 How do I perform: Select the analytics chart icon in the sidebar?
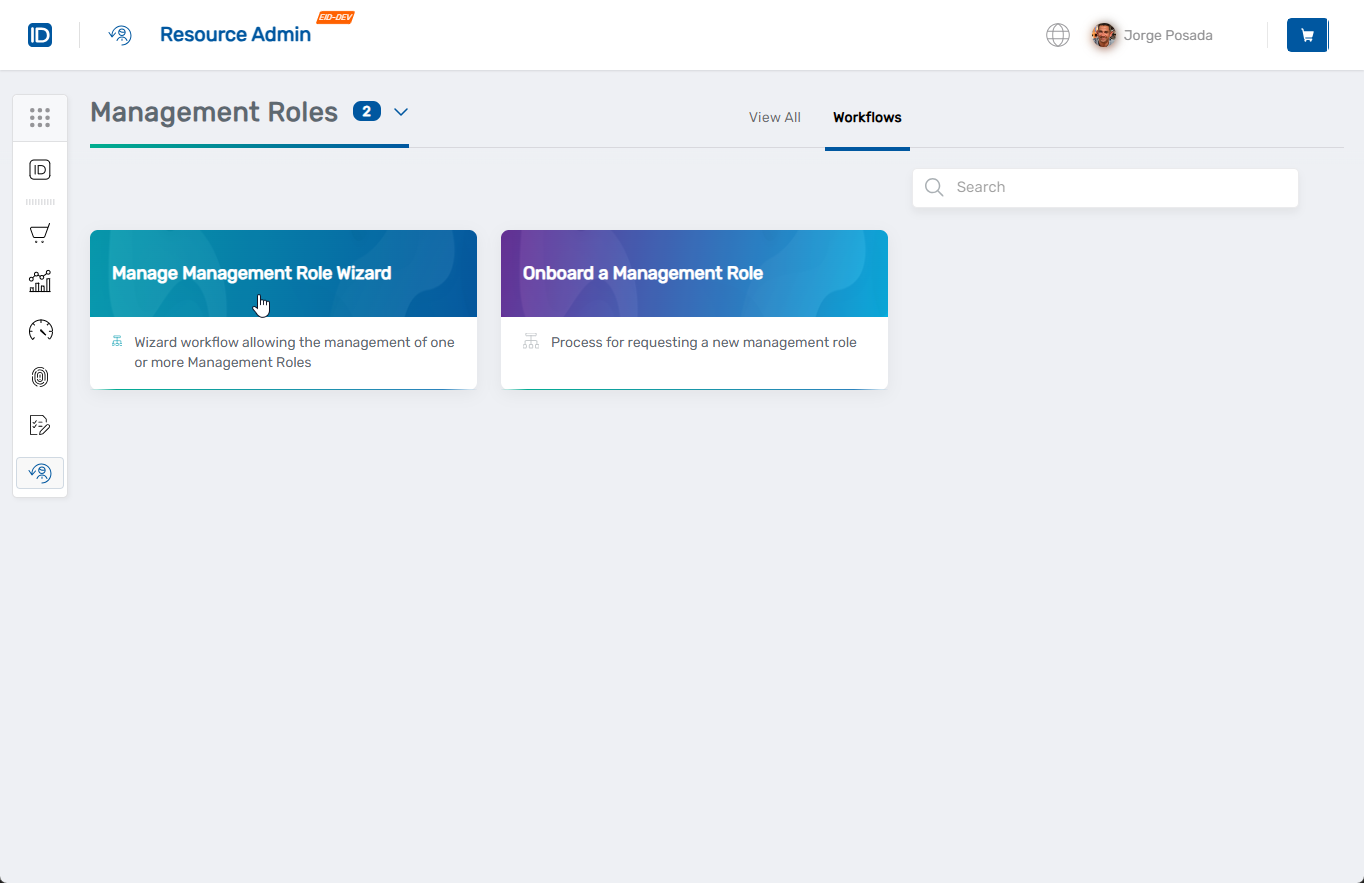click(40, 281)
